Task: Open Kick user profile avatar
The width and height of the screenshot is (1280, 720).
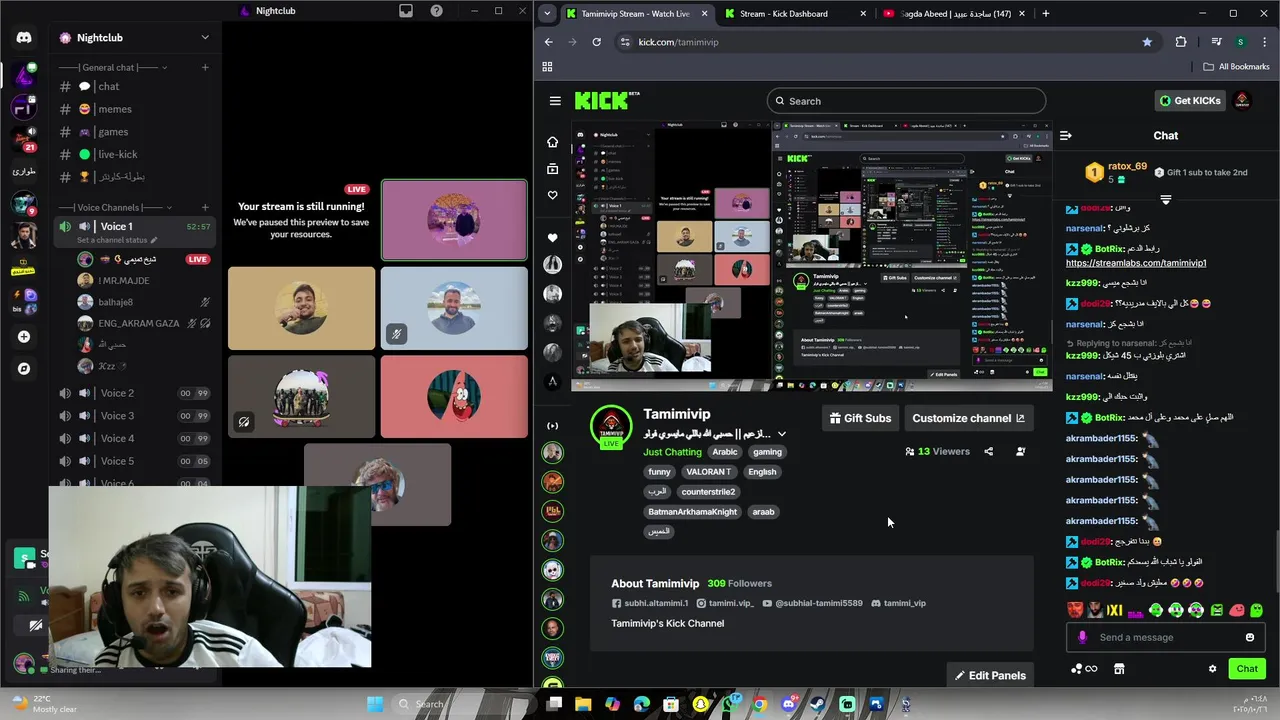Action: tap(1242, 100)
